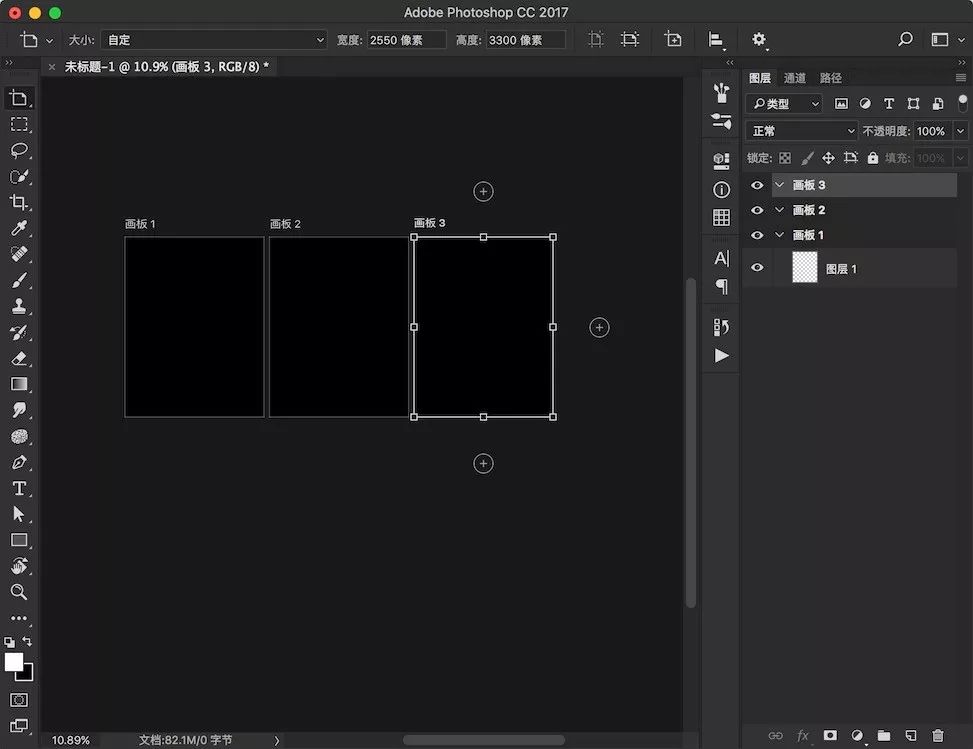Collapse the 画板 2 group

click(779, 210)
